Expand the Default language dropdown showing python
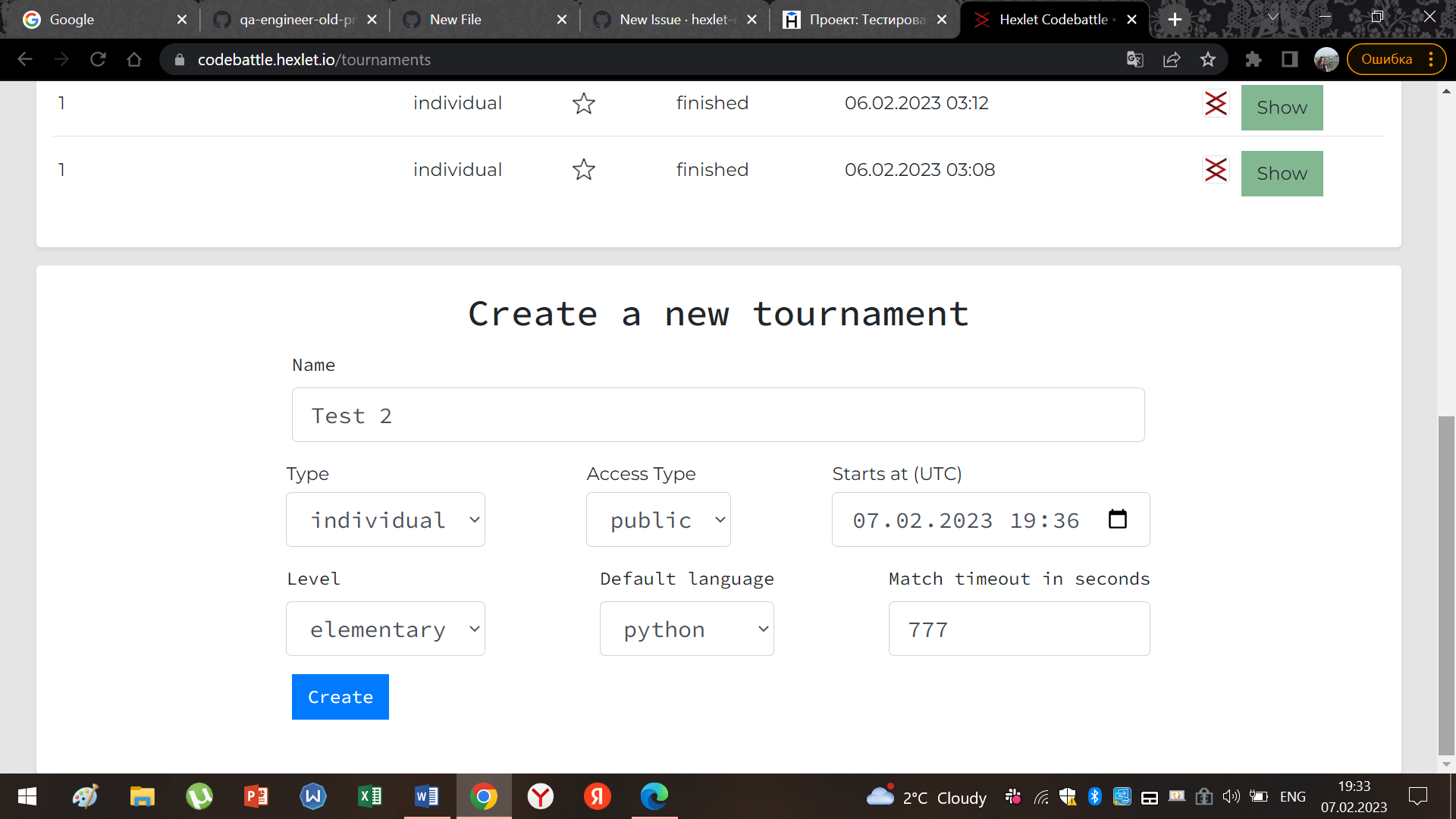 click(686, 629)
